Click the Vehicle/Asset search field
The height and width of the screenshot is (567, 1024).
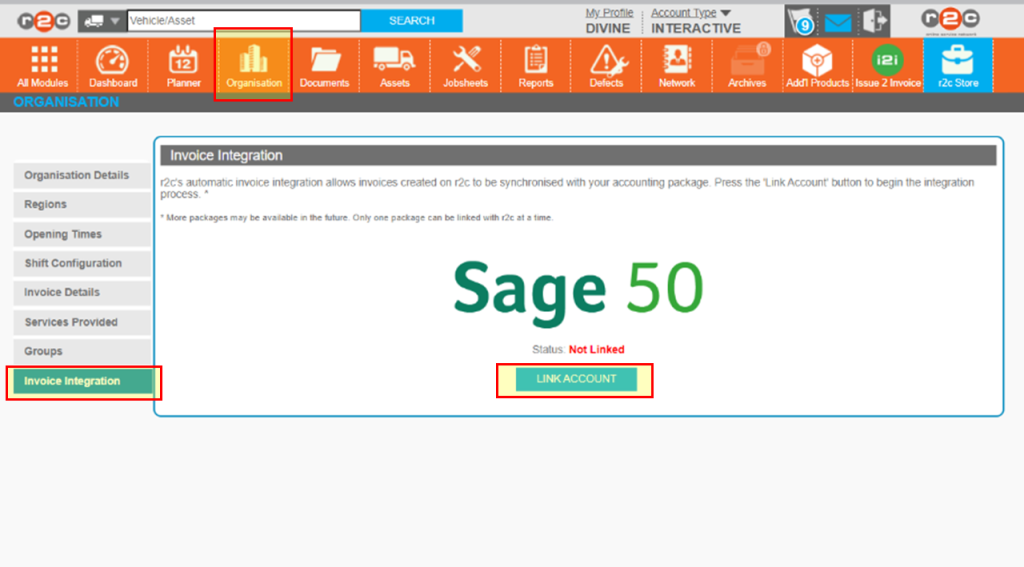244,21
